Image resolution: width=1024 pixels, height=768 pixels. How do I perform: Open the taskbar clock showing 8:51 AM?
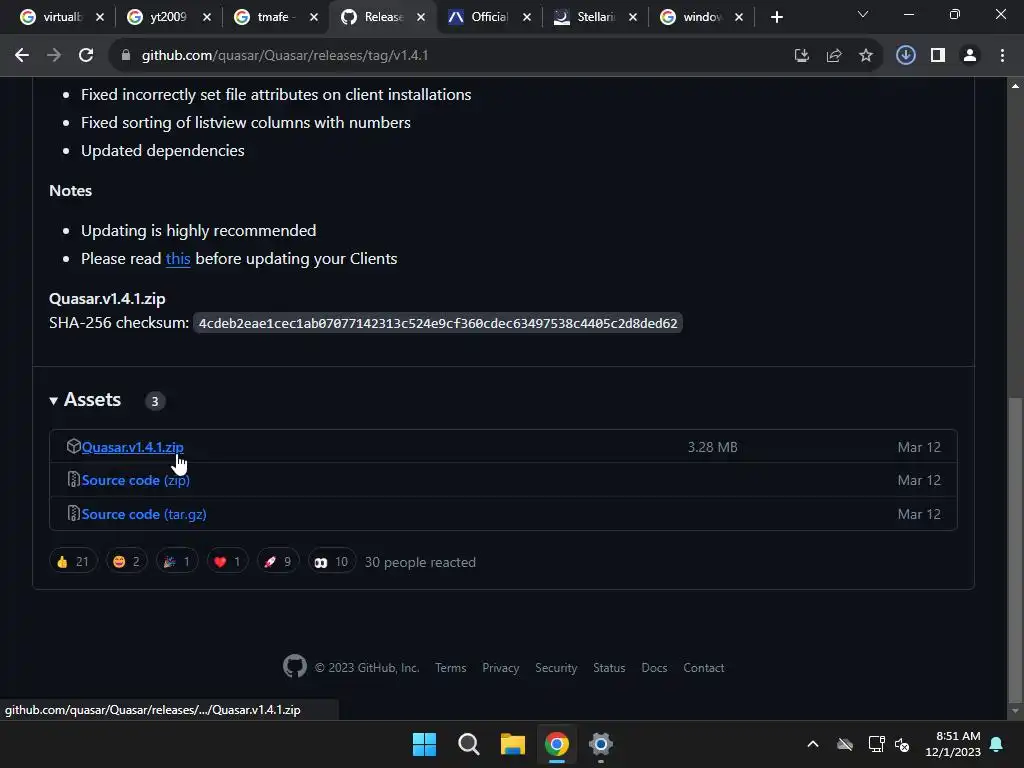click(953, 744)
